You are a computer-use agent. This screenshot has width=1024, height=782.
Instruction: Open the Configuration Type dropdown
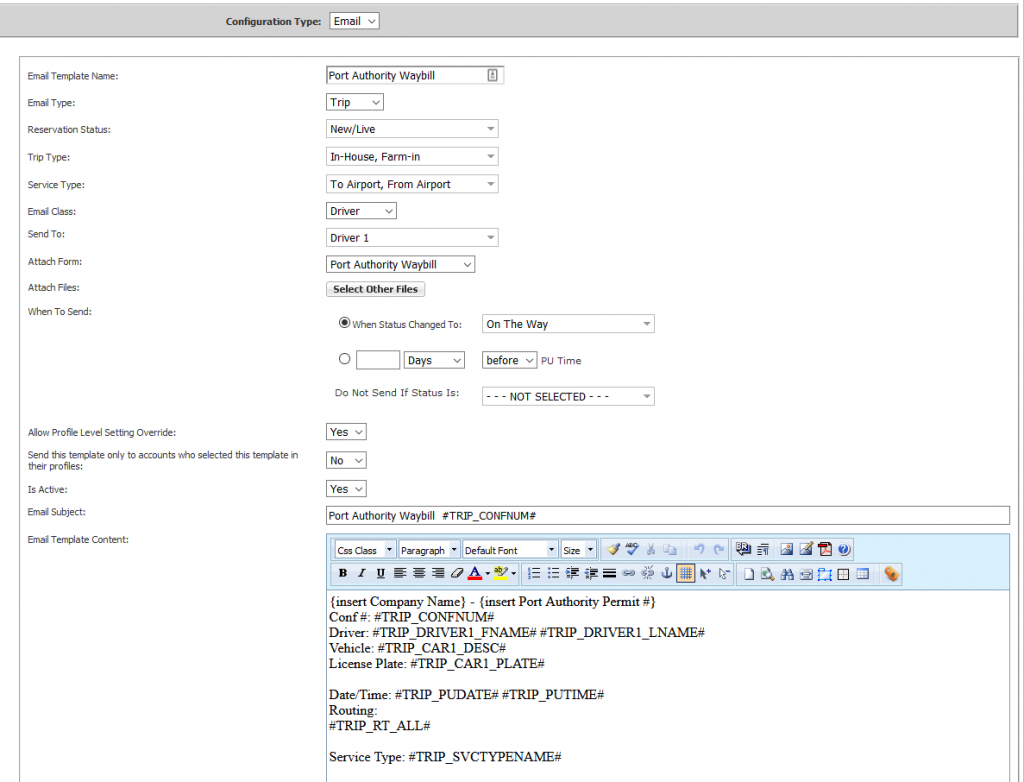click(354, 21)
